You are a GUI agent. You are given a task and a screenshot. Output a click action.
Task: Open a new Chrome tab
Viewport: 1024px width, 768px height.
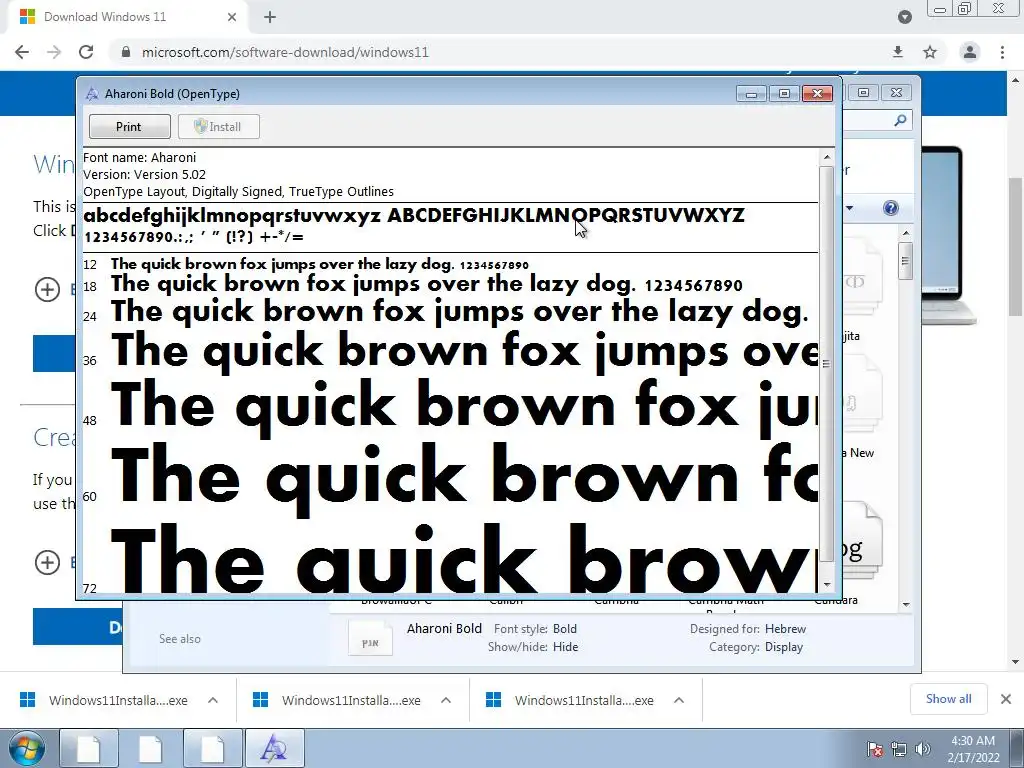click(x=270, y=17)
